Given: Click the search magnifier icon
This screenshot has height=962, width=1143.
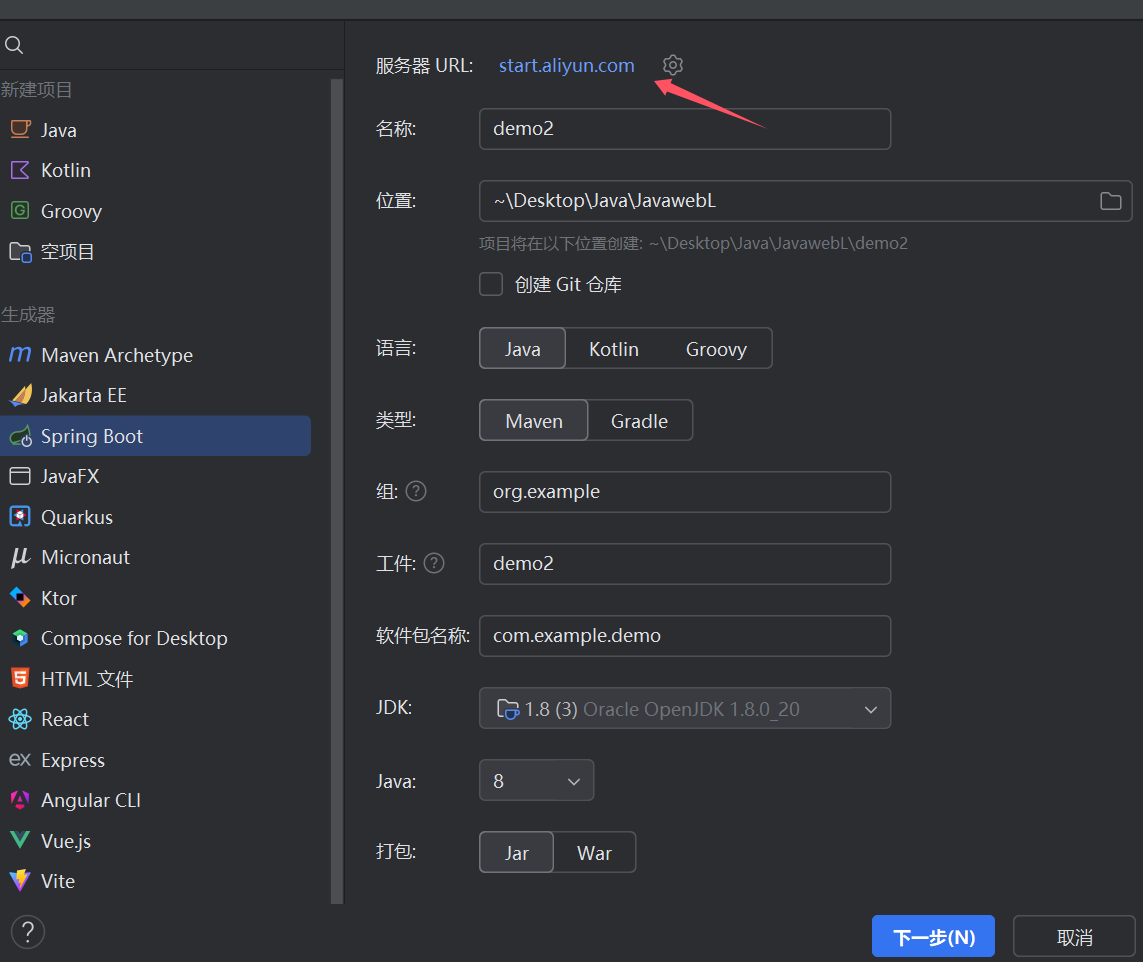Looking at the screenshot, I should 14,45.
